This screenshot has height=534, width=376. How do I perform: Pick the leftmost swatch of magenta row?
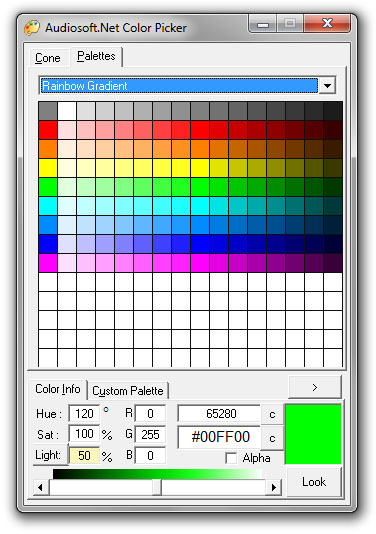[x=48, y=263]
